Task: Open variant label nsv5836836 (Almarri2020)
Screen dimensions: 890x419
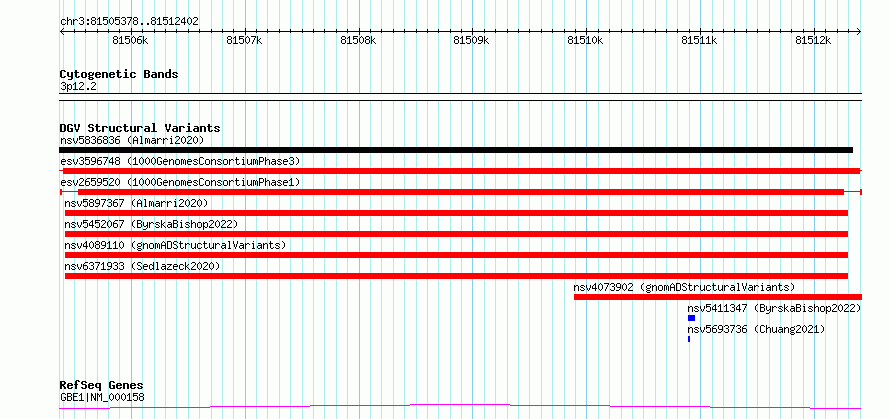Action: pyautogui.click(x=132, y=140)
